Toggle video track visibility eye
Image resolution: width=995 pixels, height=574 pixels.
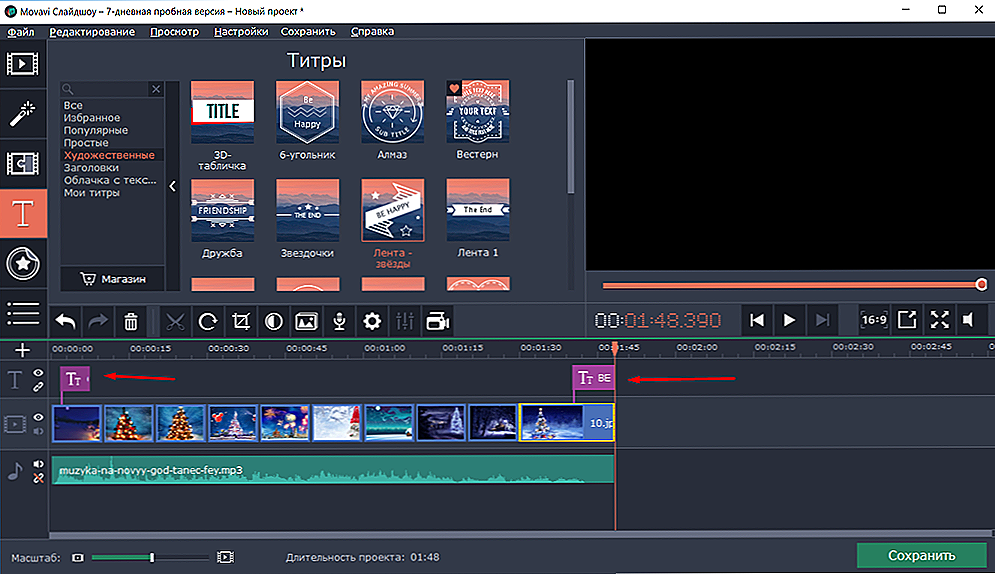[39, 417]
